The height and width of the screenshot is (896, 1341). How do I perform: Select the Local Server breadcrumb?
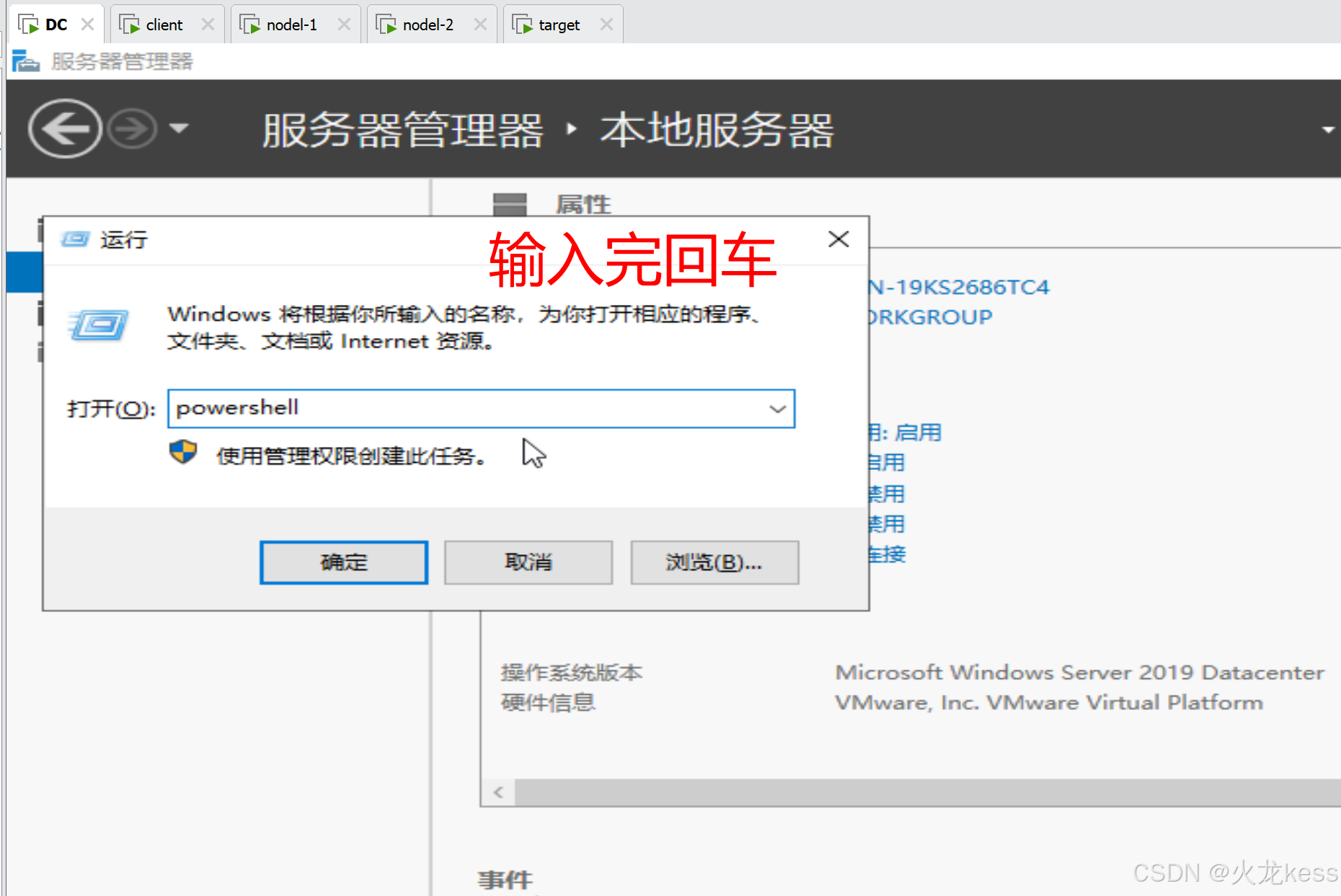point(717,130)
